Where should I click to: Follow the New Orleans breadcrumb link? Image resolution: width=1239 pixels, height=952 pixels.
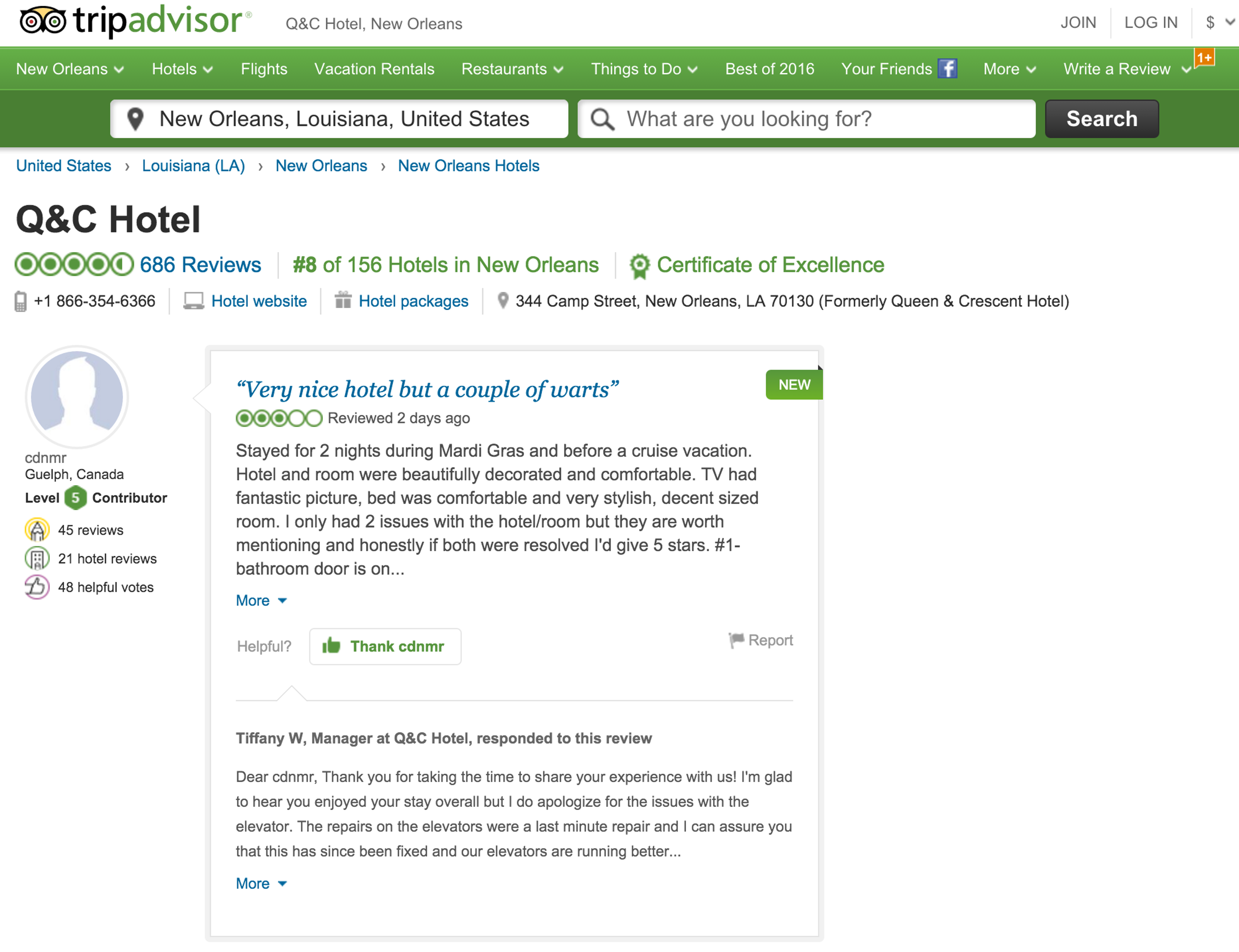pos(321,166)
